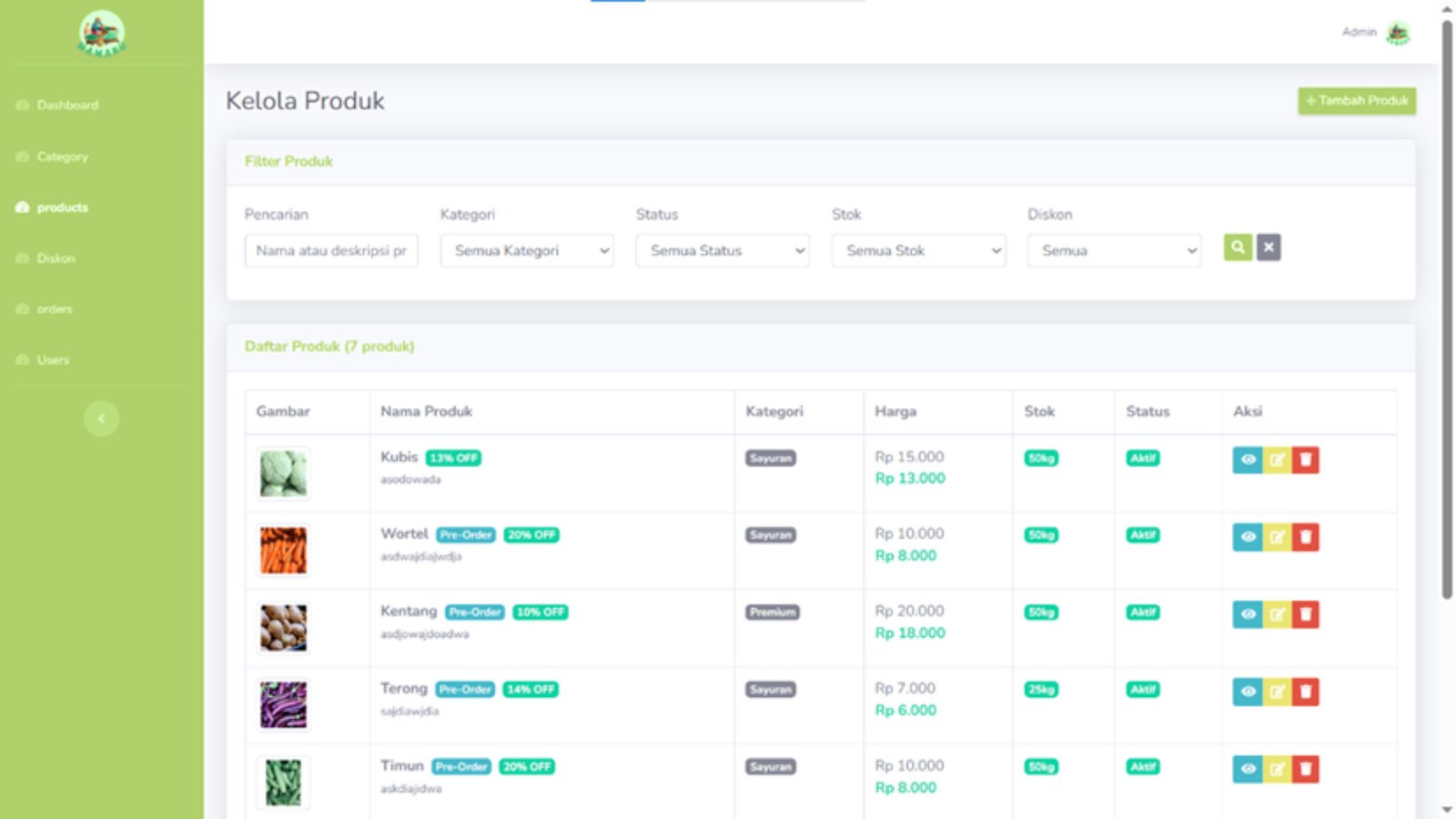Click the edit icon for Kentang
The width and height of the screenshot is (1456, 819).
[1277, 614]
